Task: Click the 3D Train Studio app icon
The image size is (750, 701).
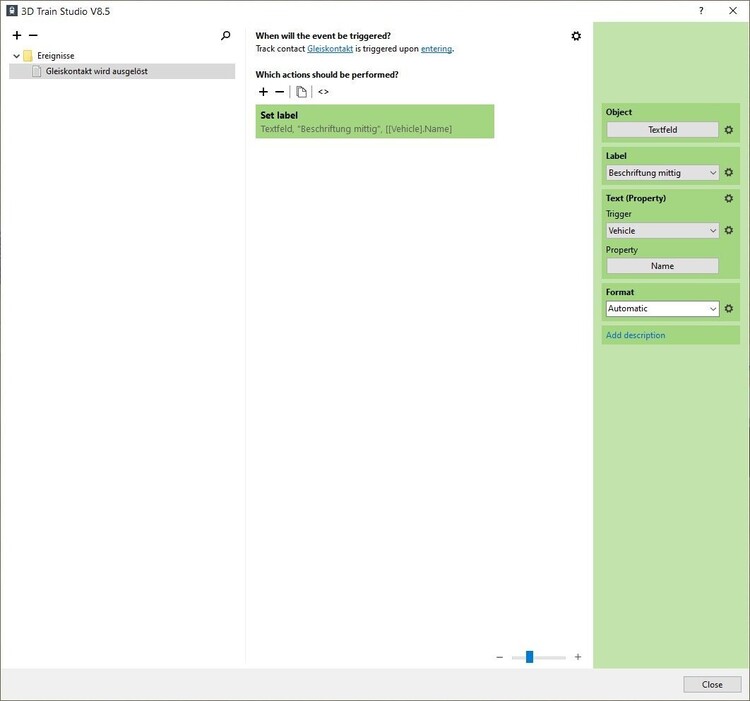Action: pyautogui.click(x=12, y=11)
